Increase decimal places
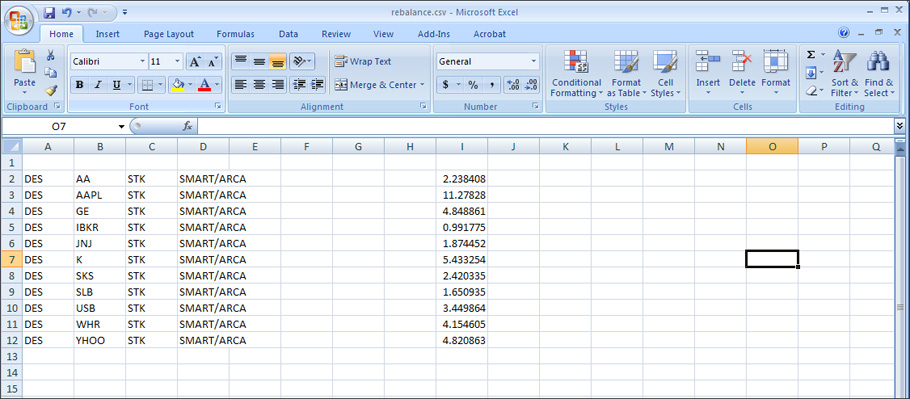The width and height of the screenshot is (910, 399). point(513,85)
